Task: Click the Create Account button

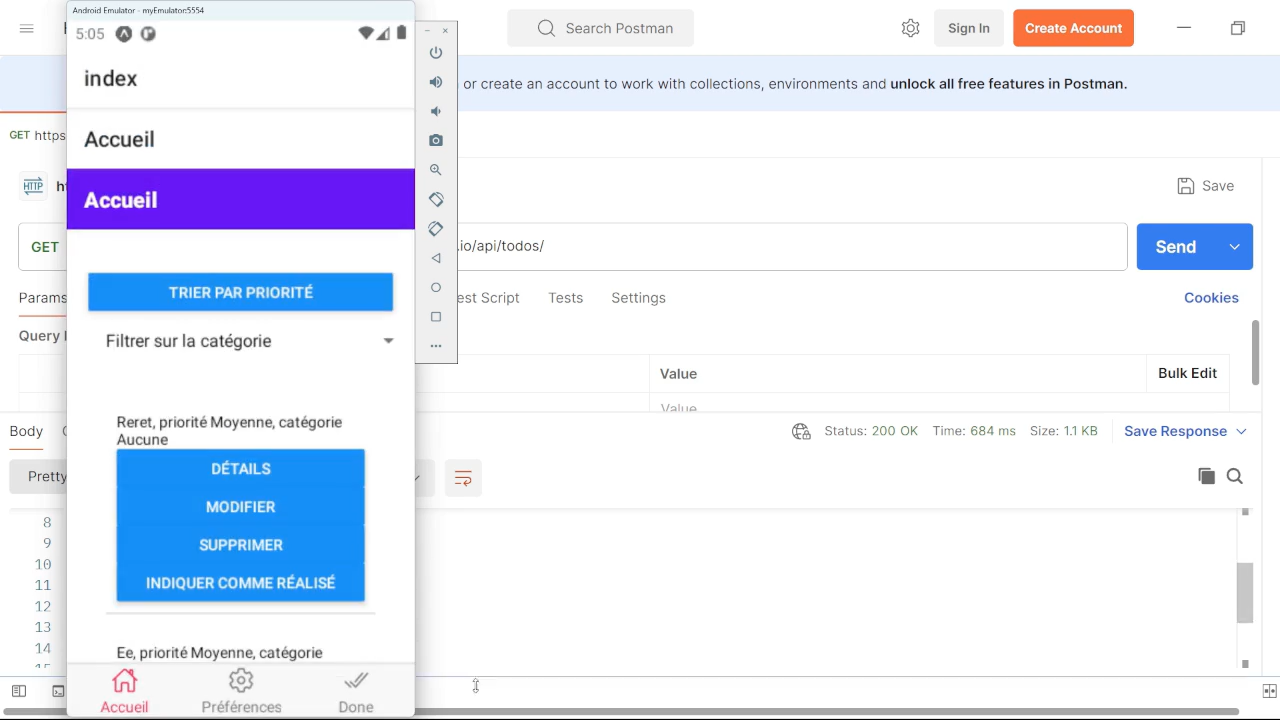Action: (x=1073, y=28)
